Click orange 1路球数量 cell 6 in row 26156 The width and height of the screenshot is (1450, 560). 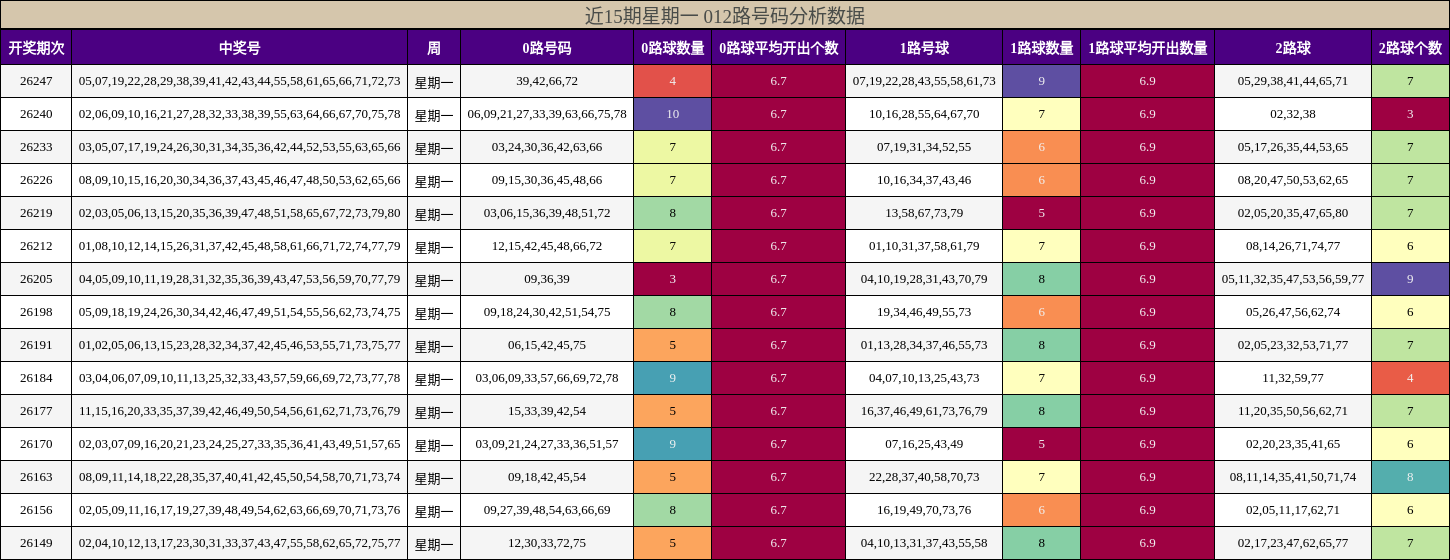pyautogui.click(x=1042, y=510)
